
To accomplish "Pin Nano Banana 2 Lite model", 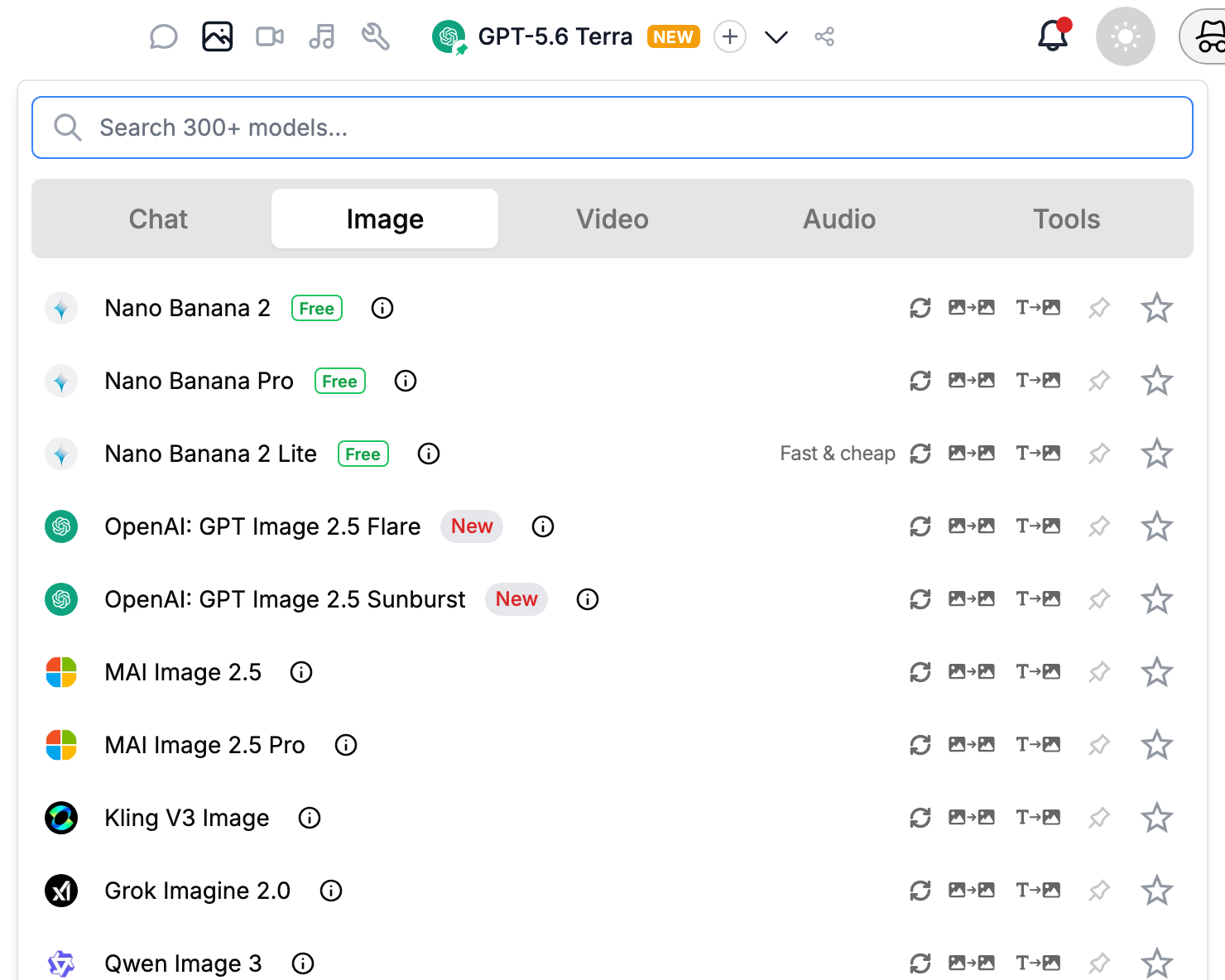I will click(1099, 454).
